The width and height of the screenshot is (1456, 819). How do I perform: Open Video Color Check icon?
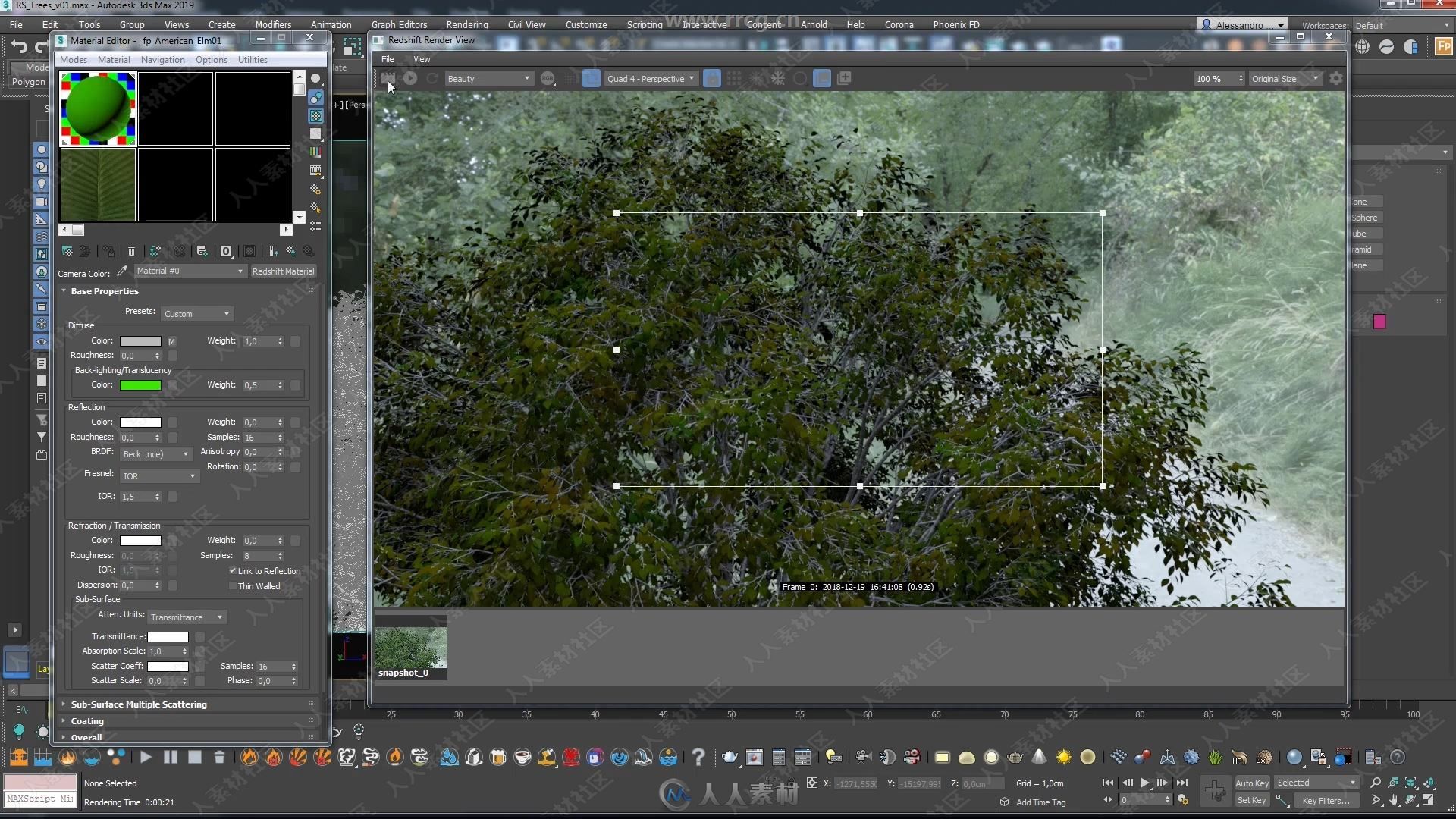coord(316,152)
